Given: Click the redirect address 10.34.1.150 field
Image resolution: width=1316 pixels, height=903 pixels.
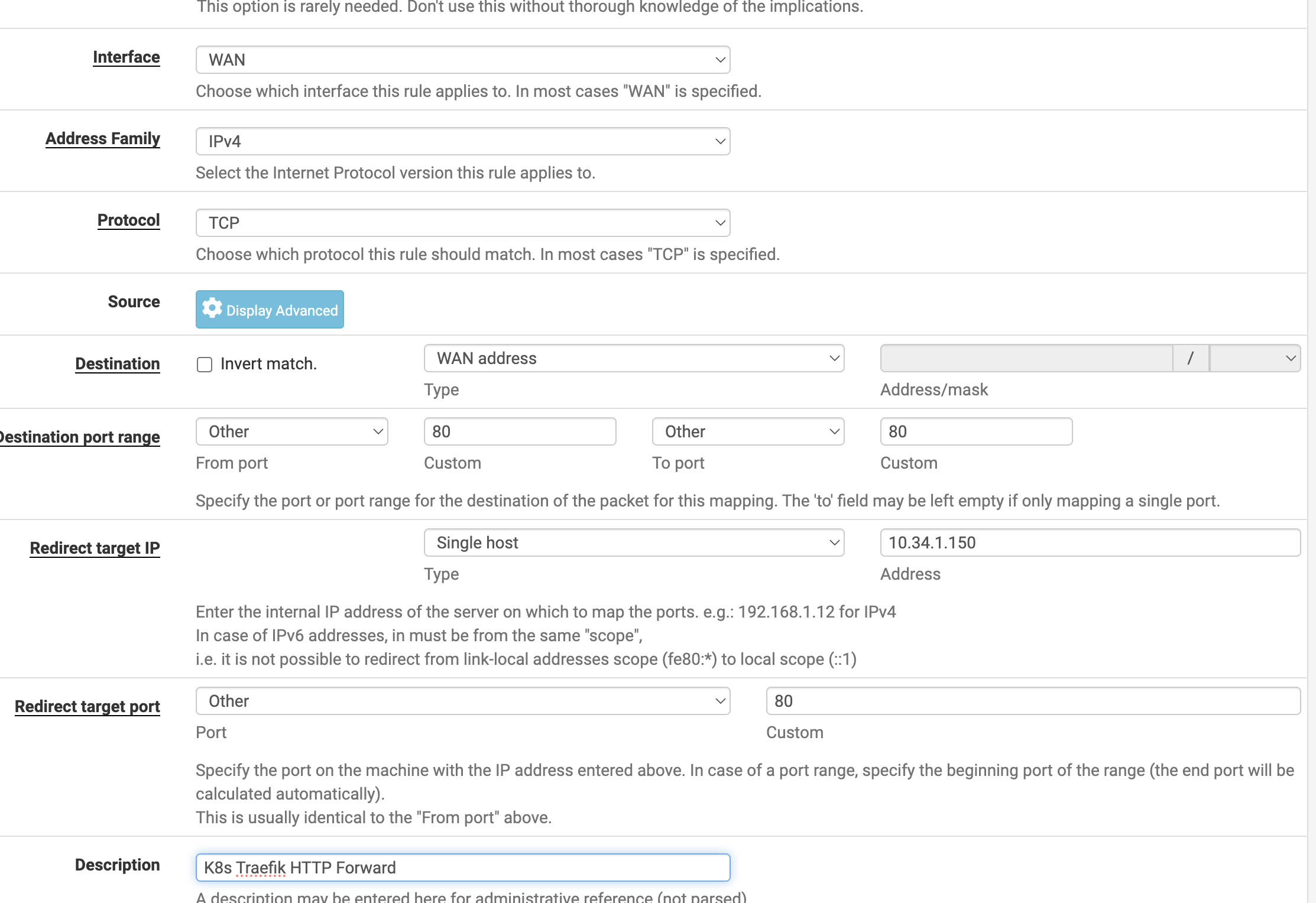Looking at the screenshot, I should 1090,543.
